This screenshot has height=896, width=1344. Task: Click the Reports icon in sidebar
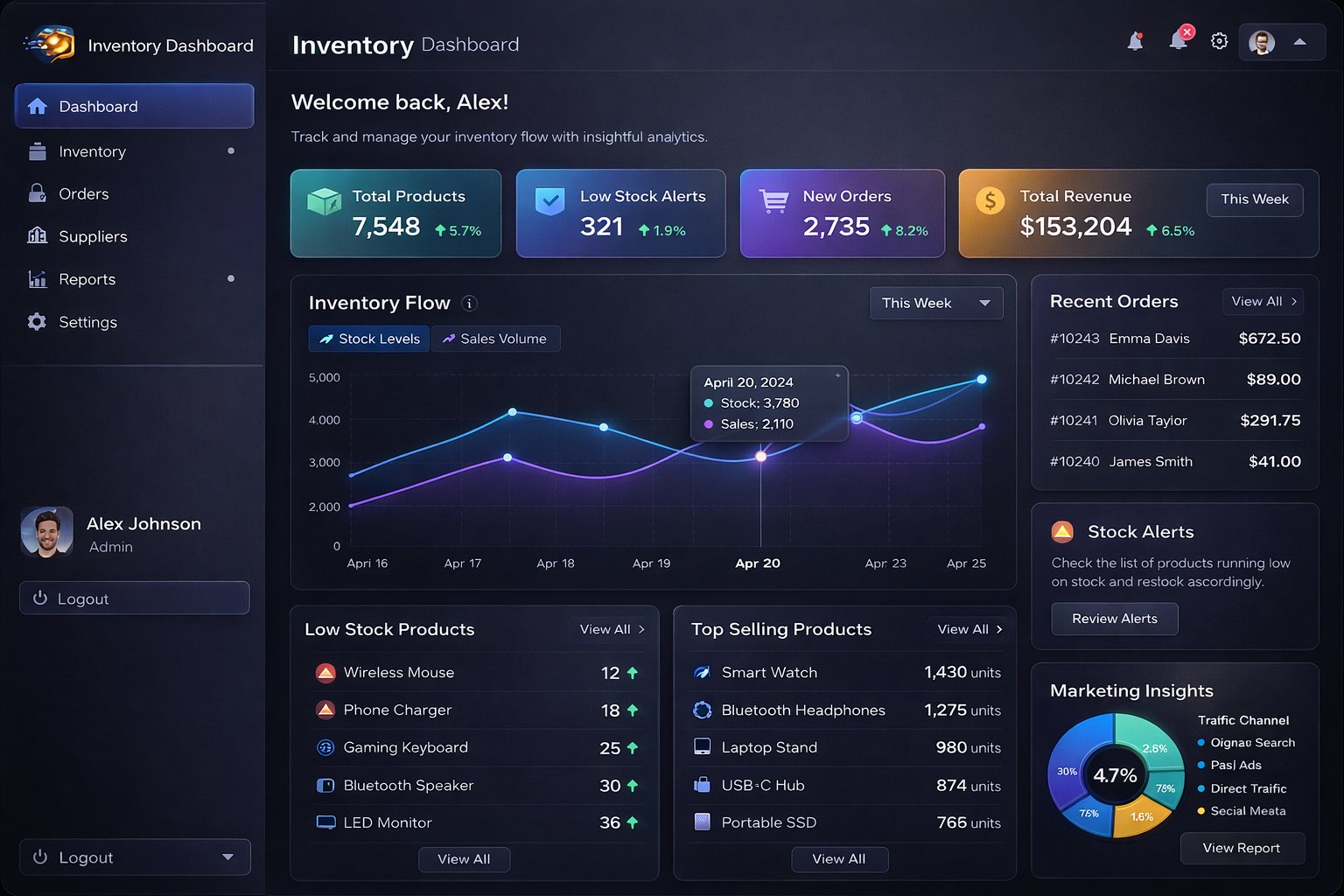pyautogui.click(x=37, y=278)
